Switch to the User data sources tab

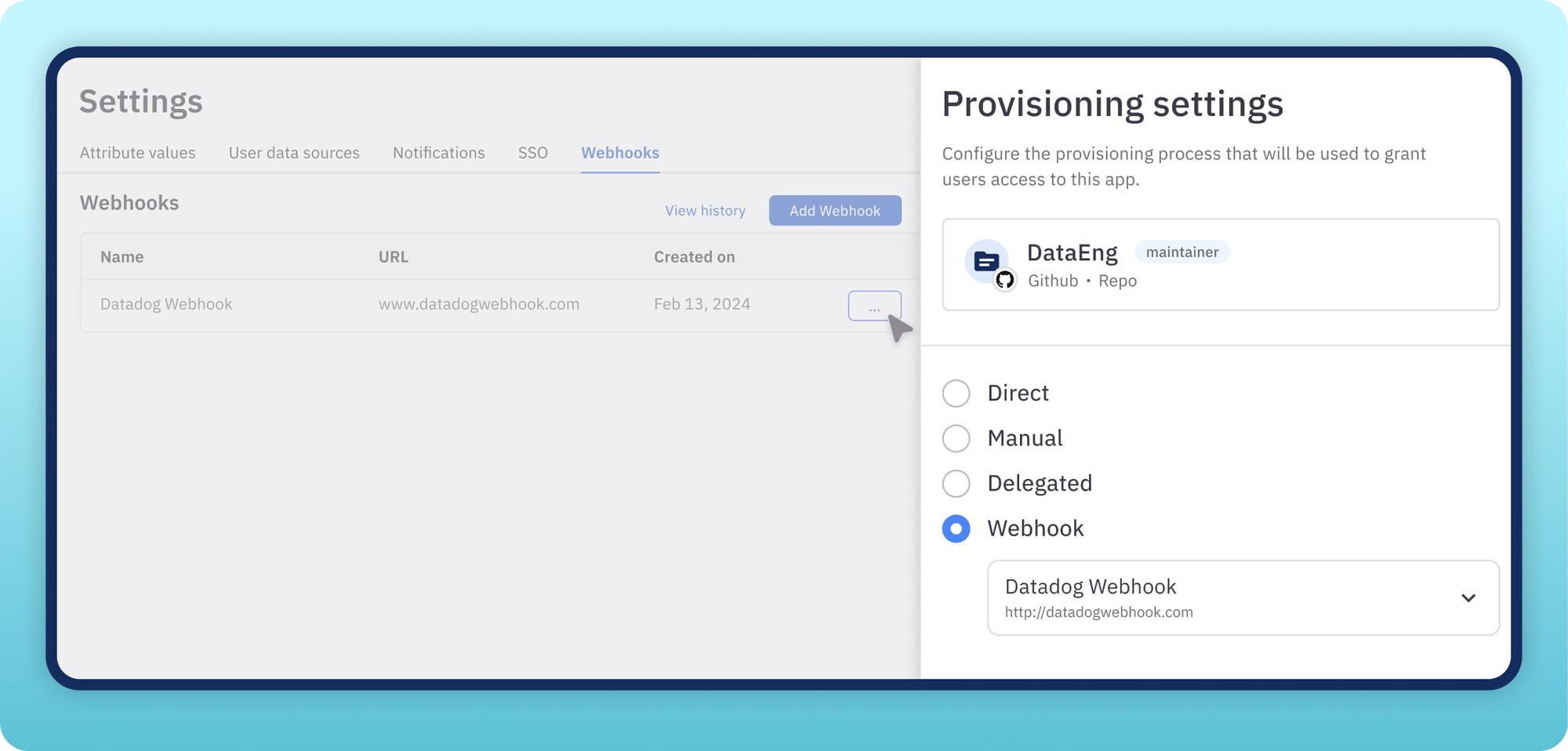pyautogui.click(x=294, y=153)
